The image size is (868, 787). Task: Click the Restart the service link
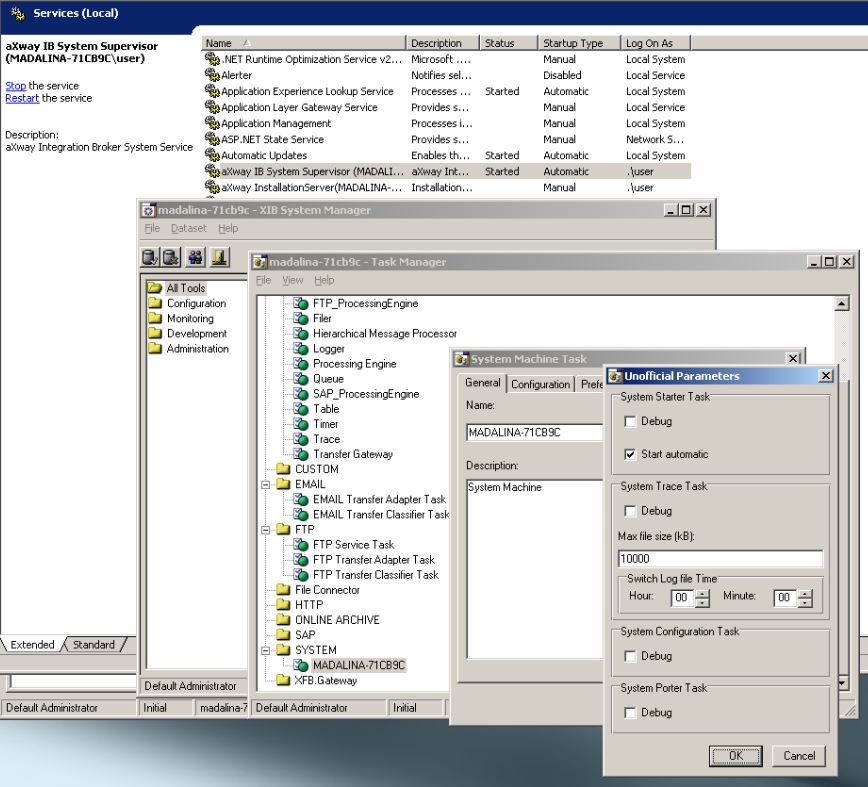click(21, 98)
